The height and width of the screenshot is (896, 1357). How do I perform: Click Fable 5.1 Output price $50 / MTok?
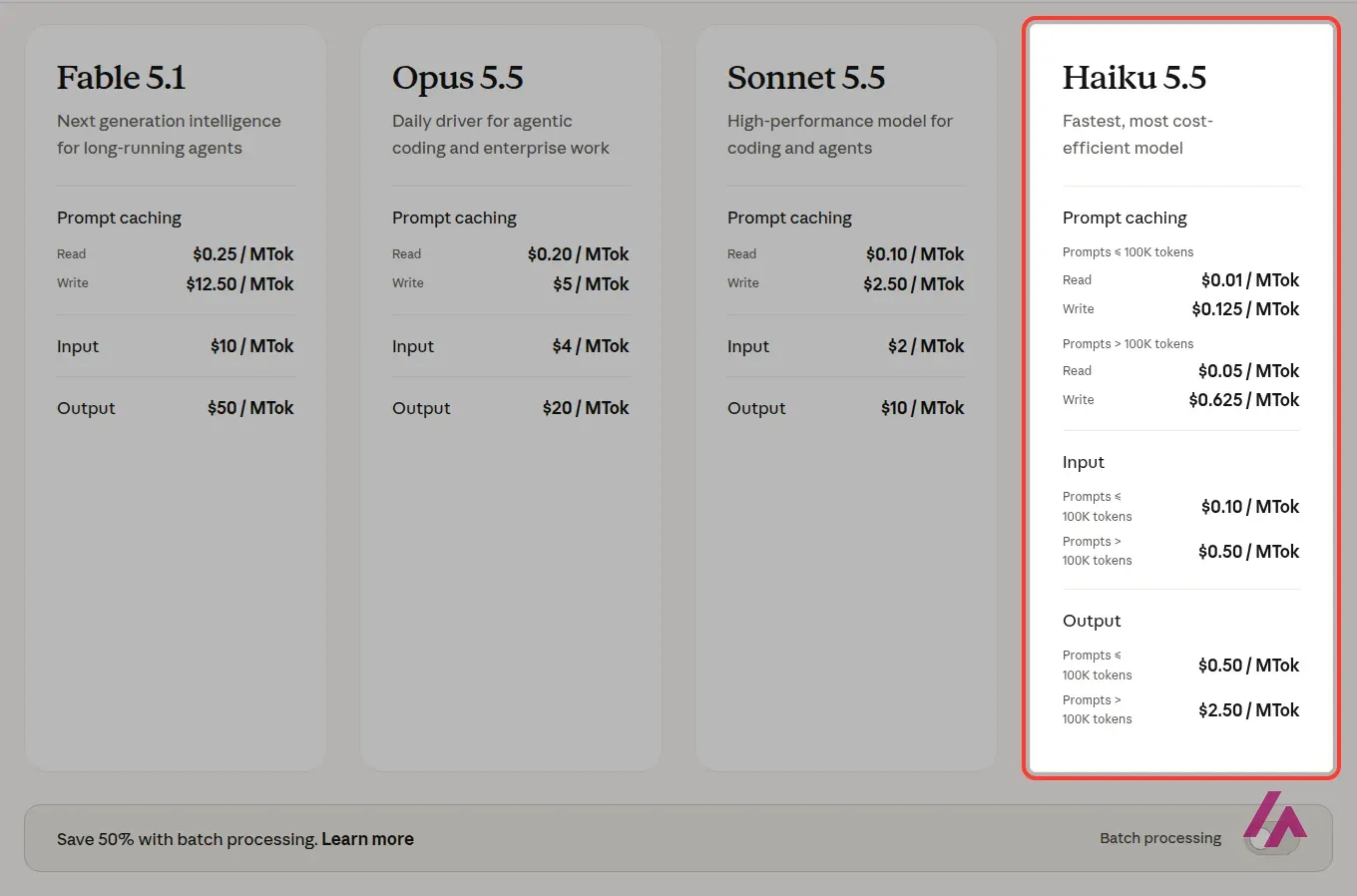click(250, 408)
